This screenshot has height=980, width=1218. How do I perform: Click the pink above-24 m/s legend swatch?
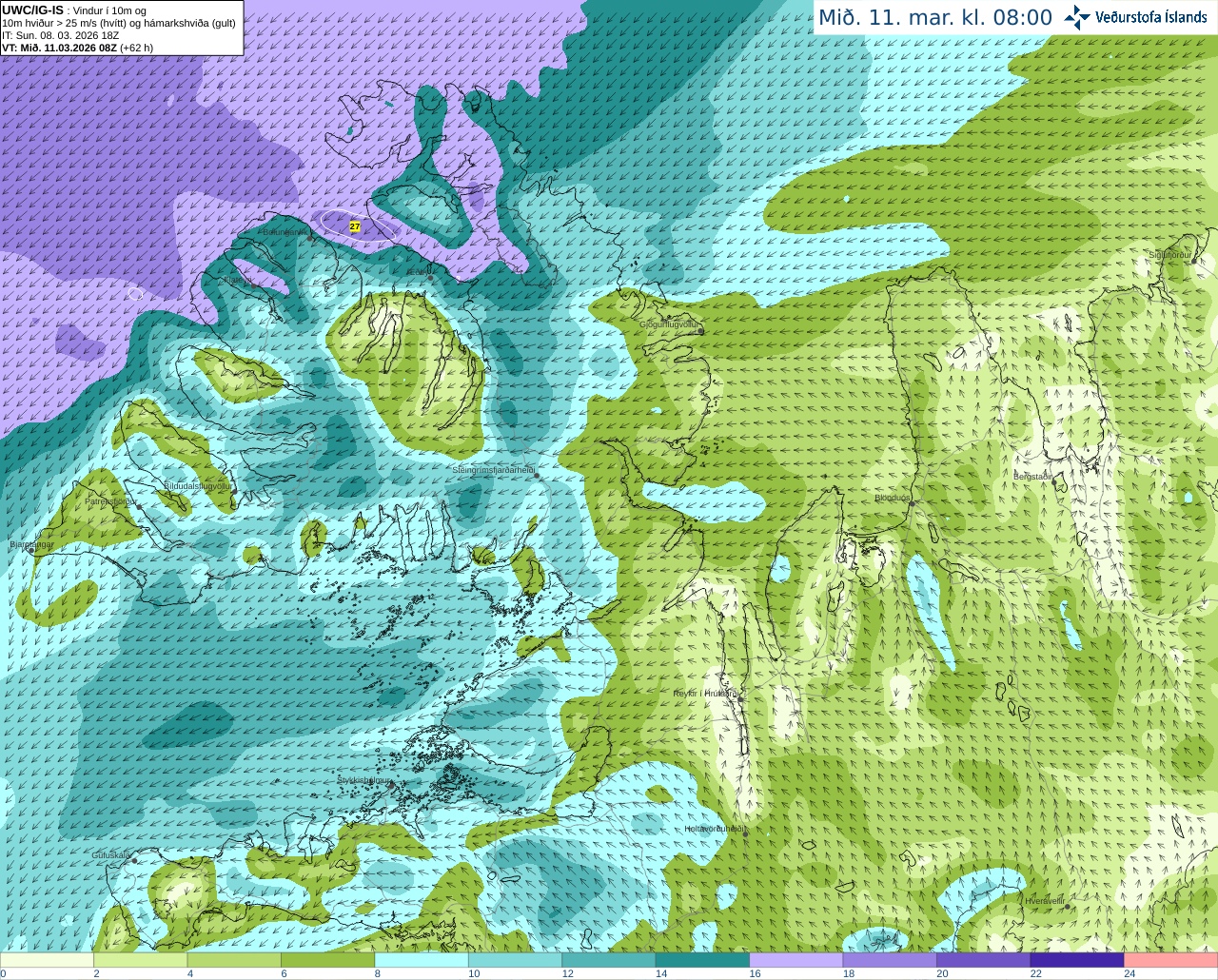[x=1171, y=959]
